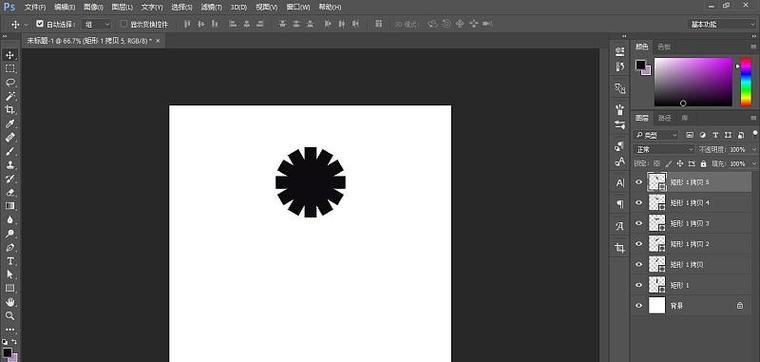
Task: Hide layer 矩形 1 拷贝 5
Action: pyautogui.click(x=639, y=182)
